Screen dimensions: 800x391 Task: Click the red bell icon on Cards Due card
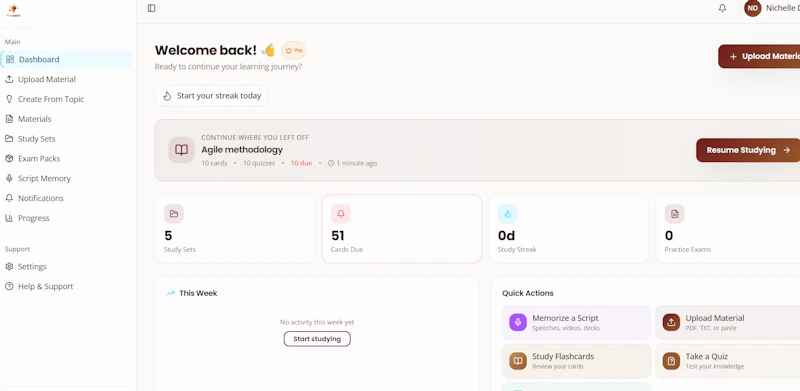341,214
